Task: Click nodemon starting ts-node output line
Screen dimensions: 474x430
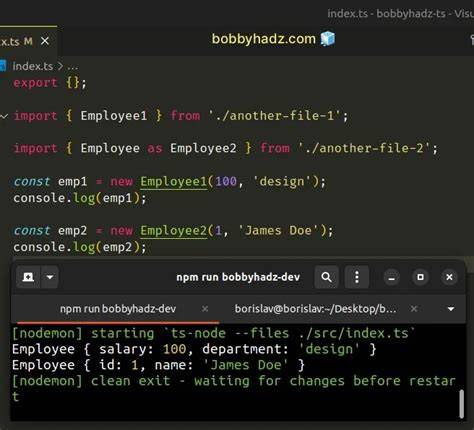Action: pyautogui.click(x=214, y=333)
